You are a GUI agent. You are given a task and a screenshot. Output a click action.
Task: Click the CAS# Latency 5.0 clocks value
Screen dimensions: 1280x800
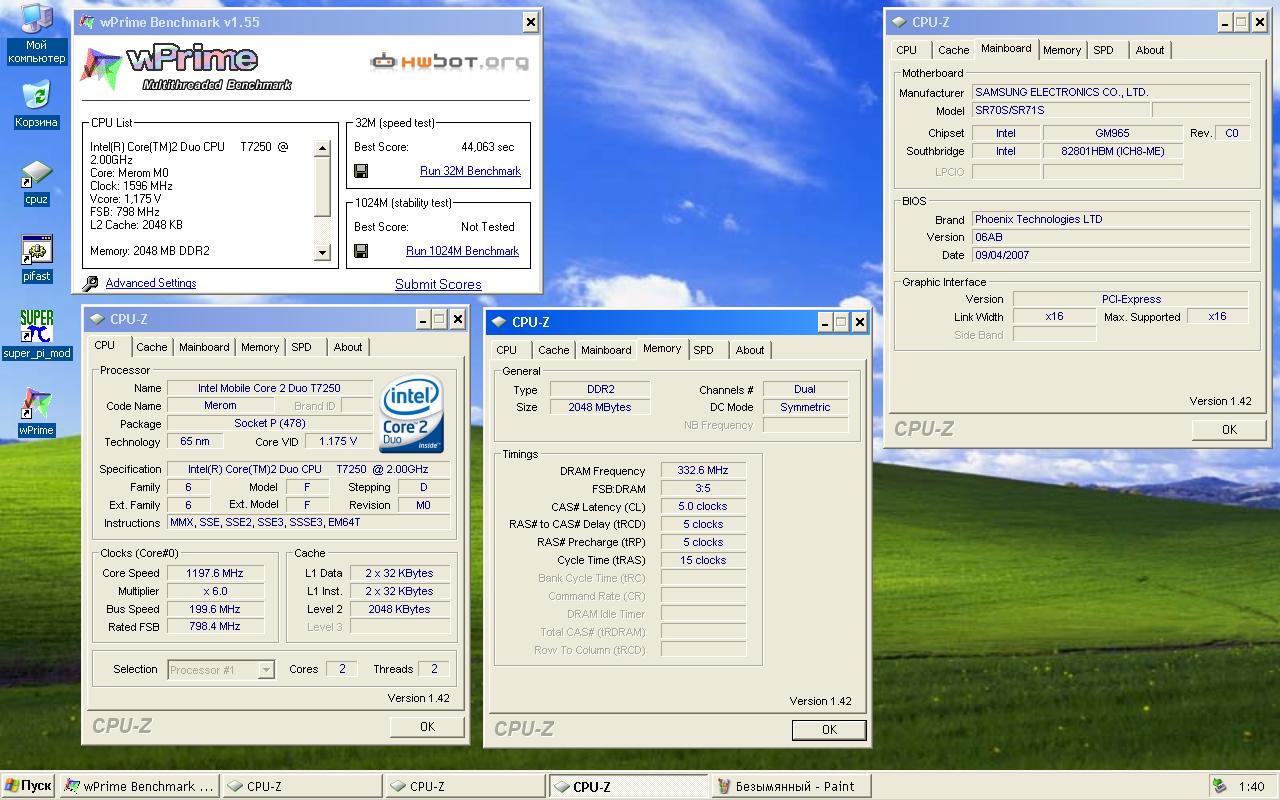pyautogui.click(x=703, y=507)
